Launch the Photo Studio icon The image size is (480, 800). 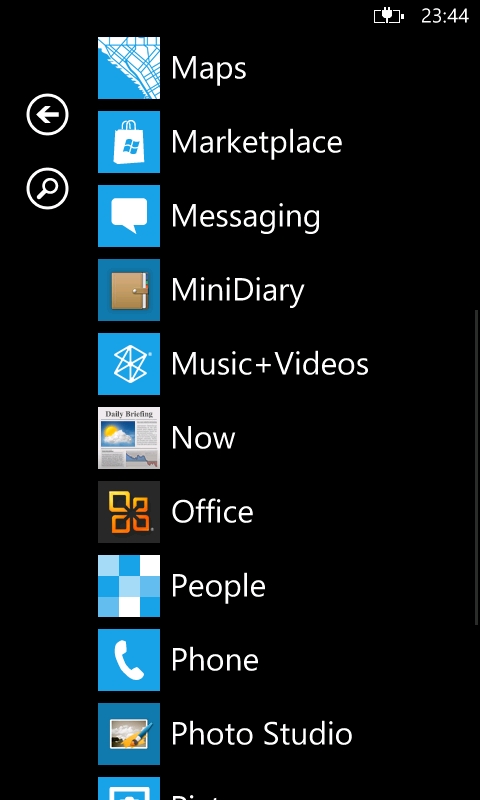[129, 734]
